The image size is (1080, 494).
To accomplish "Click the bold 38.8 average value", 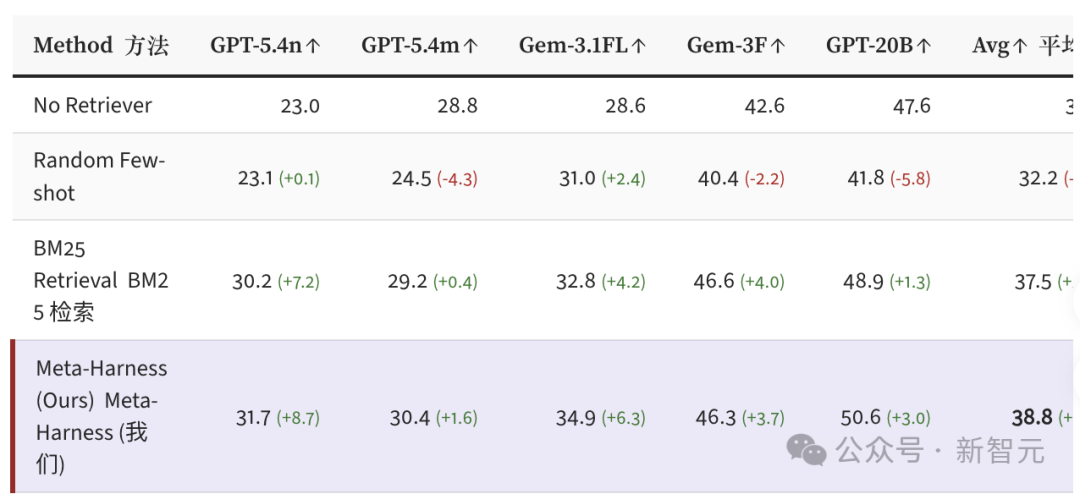I will point(1032,418).
